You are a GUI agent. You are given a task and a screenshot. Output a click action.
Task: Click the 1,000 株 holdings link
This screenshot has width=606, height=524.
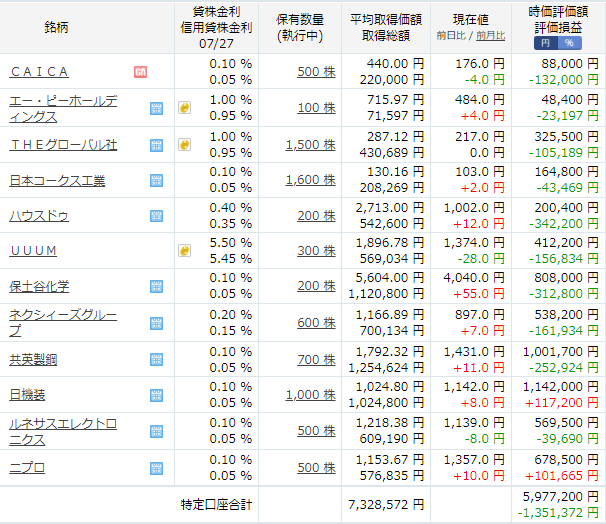point(311,395)
